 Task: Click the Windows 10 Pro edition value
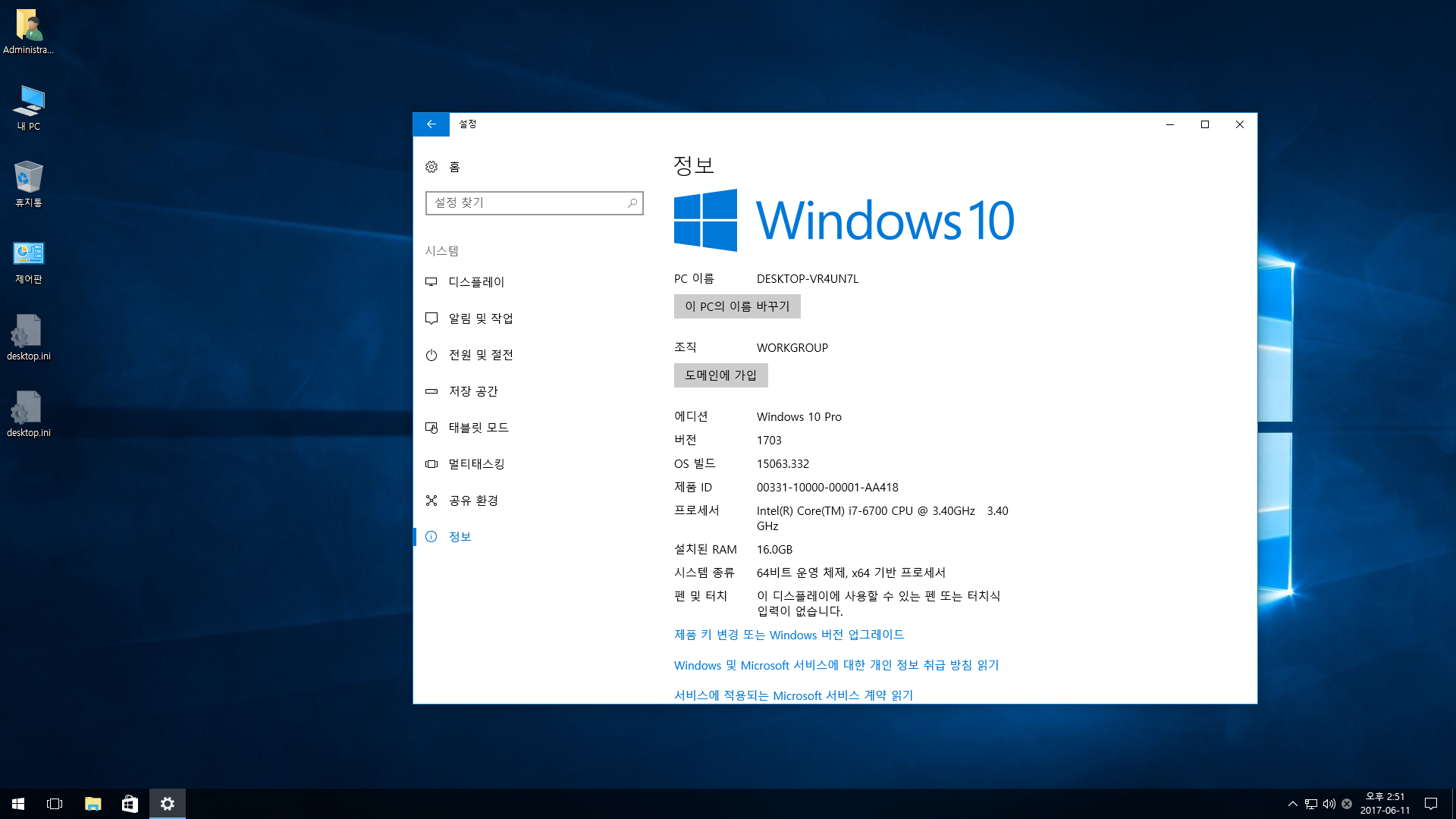click(x=799, y=417)
